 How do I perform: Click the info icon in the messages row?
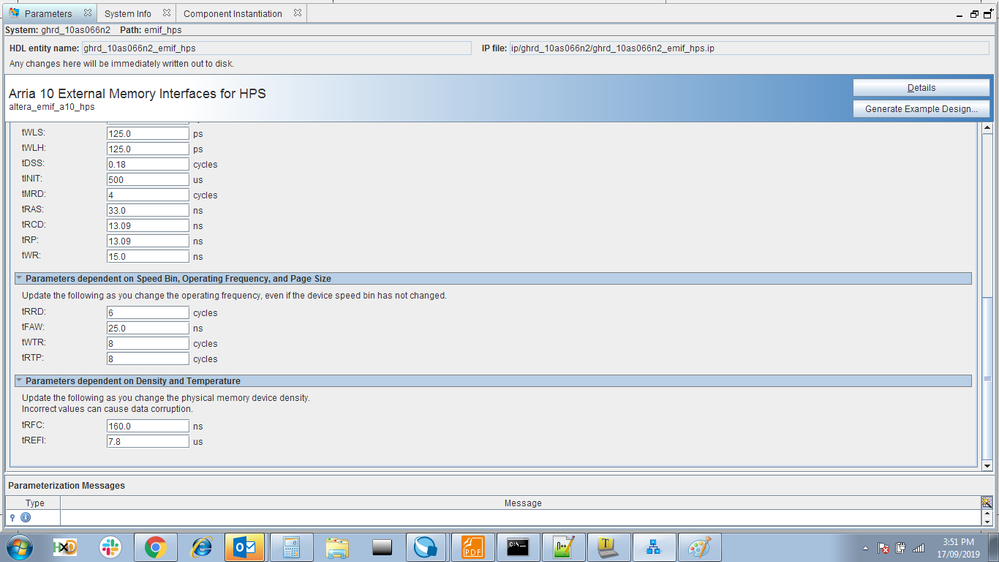pyautogui.click(x=25, y=517)
